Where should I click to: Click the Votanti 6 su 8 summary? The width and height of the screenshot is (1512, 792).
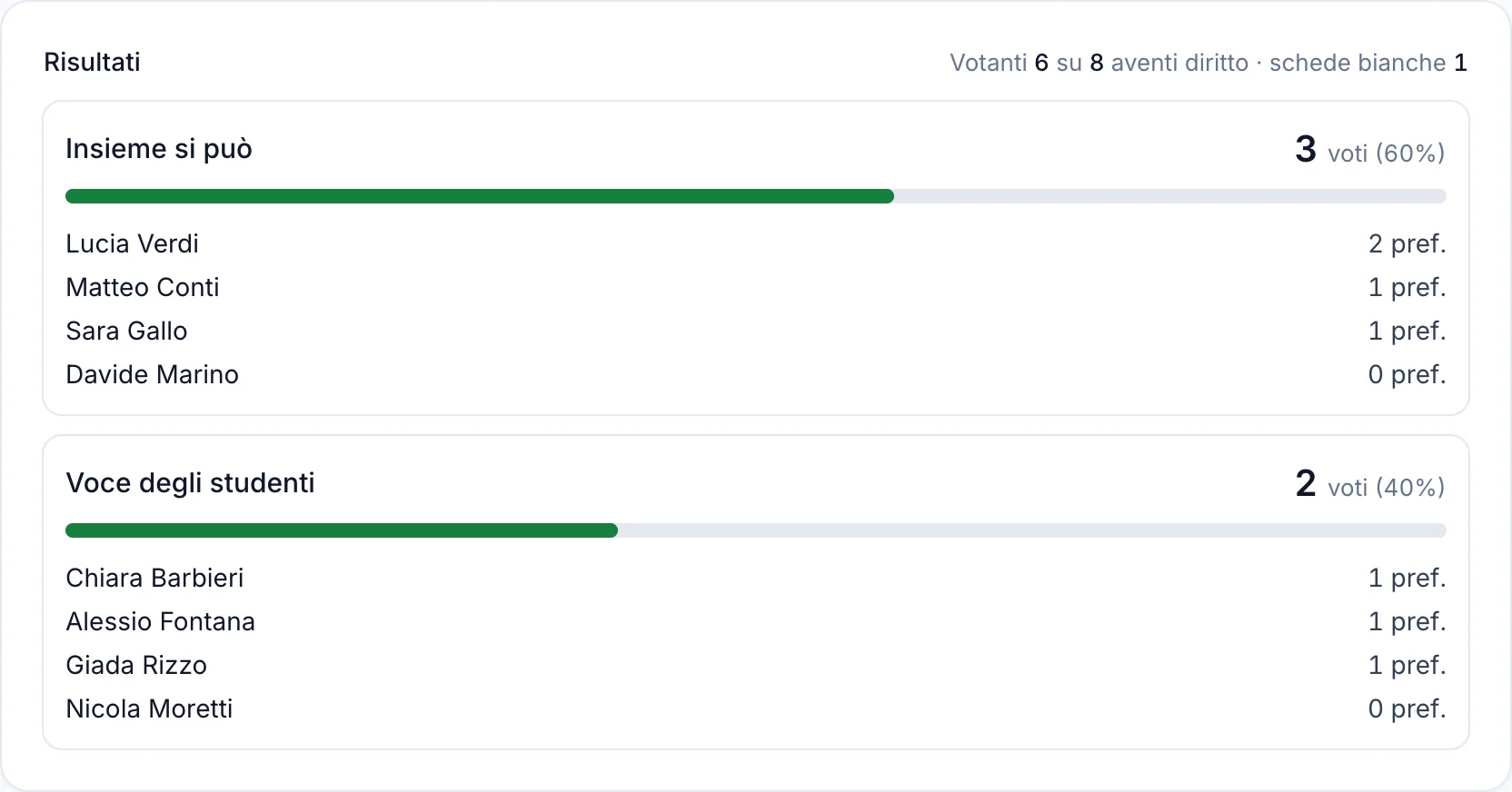[x=1027, y=63]
